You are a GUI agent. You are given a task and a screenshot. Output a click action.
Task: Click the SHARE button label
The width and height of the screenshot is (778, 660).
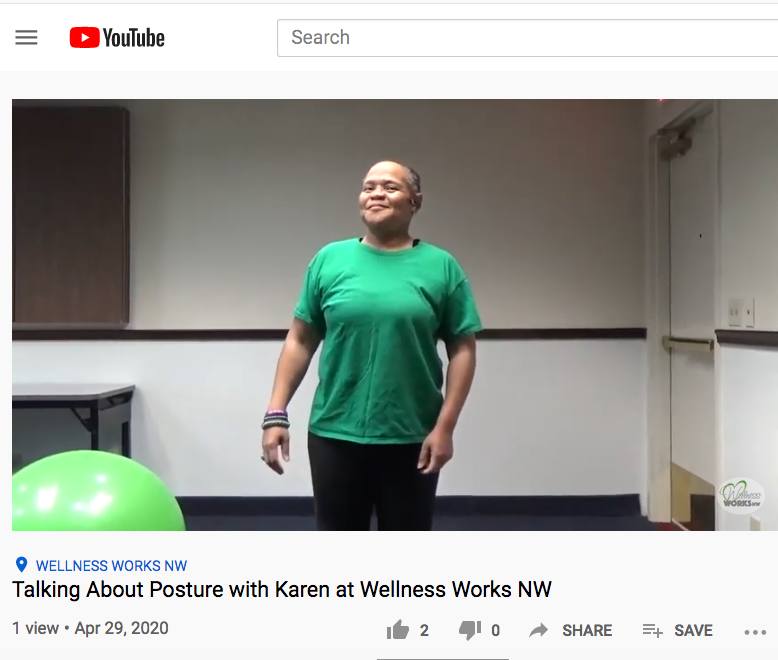tap(587, 630)
